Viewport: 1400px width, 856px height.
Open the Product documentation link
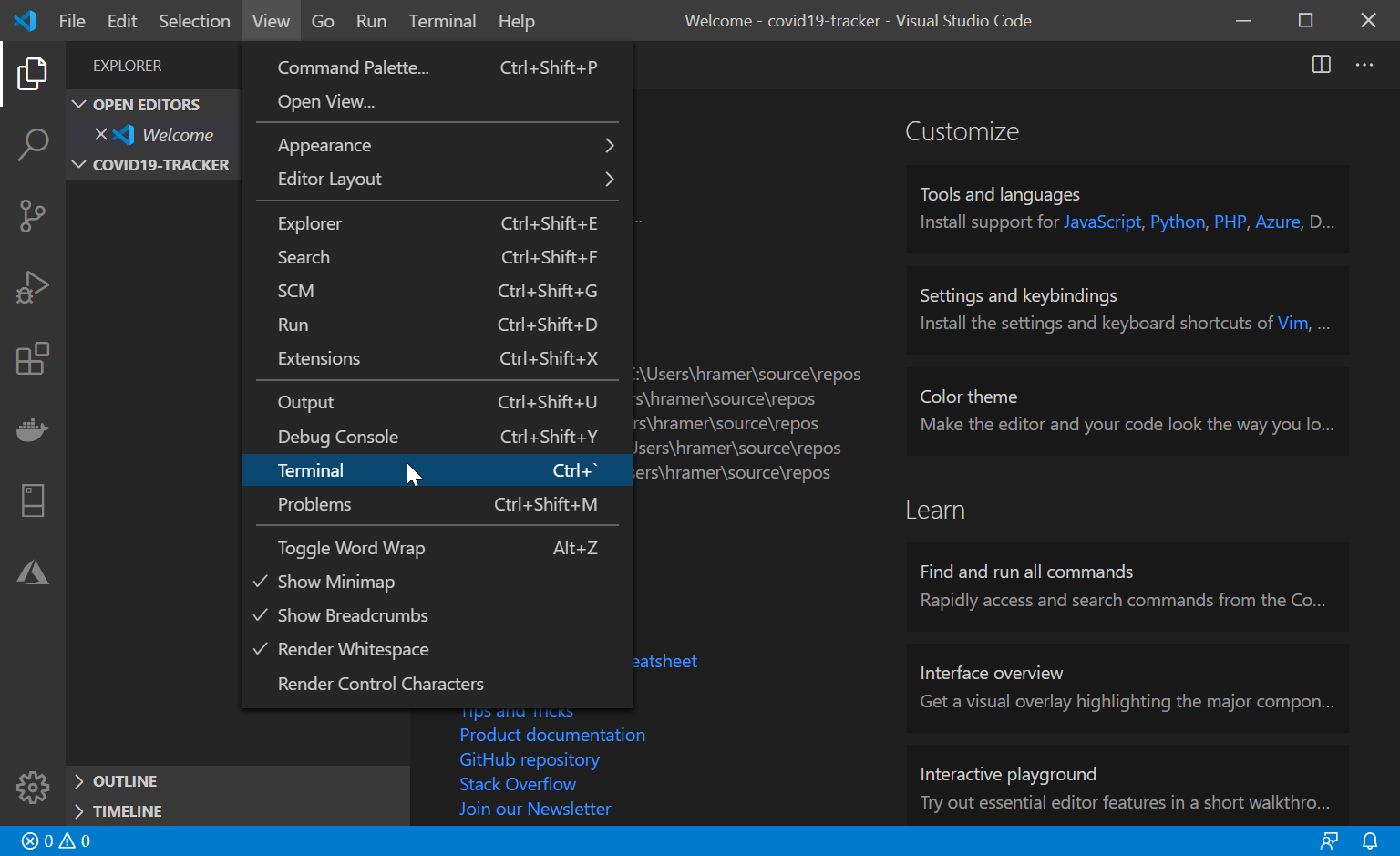552,735
